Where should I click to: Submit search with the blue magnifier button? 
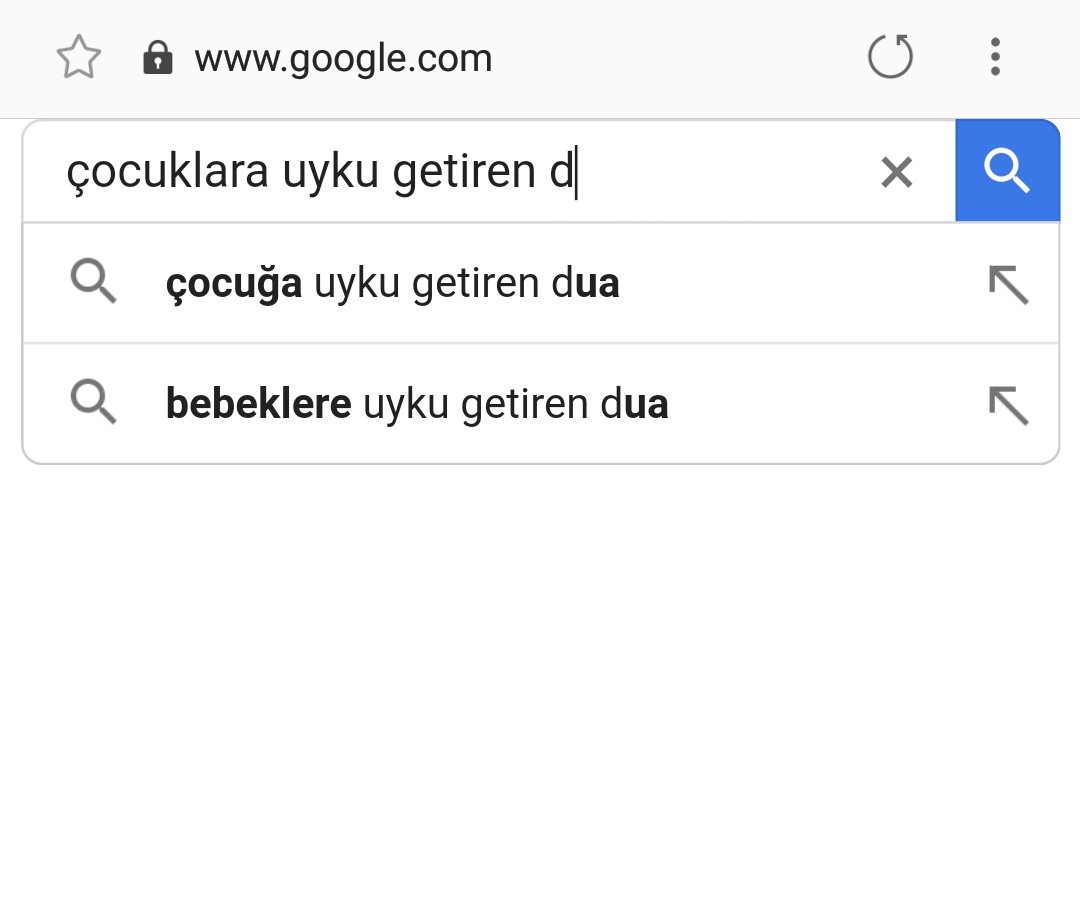(1007, 170)
